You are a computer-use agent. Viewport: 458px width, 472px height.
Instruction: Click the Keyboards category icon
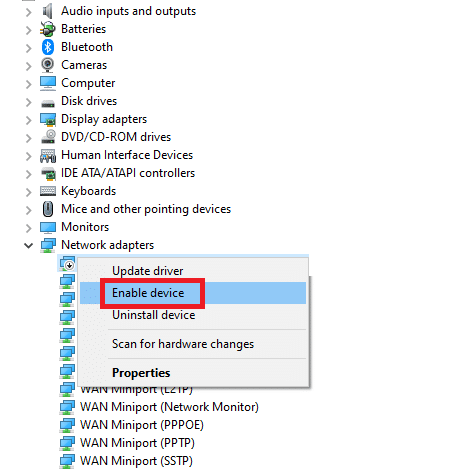[48, 191]
